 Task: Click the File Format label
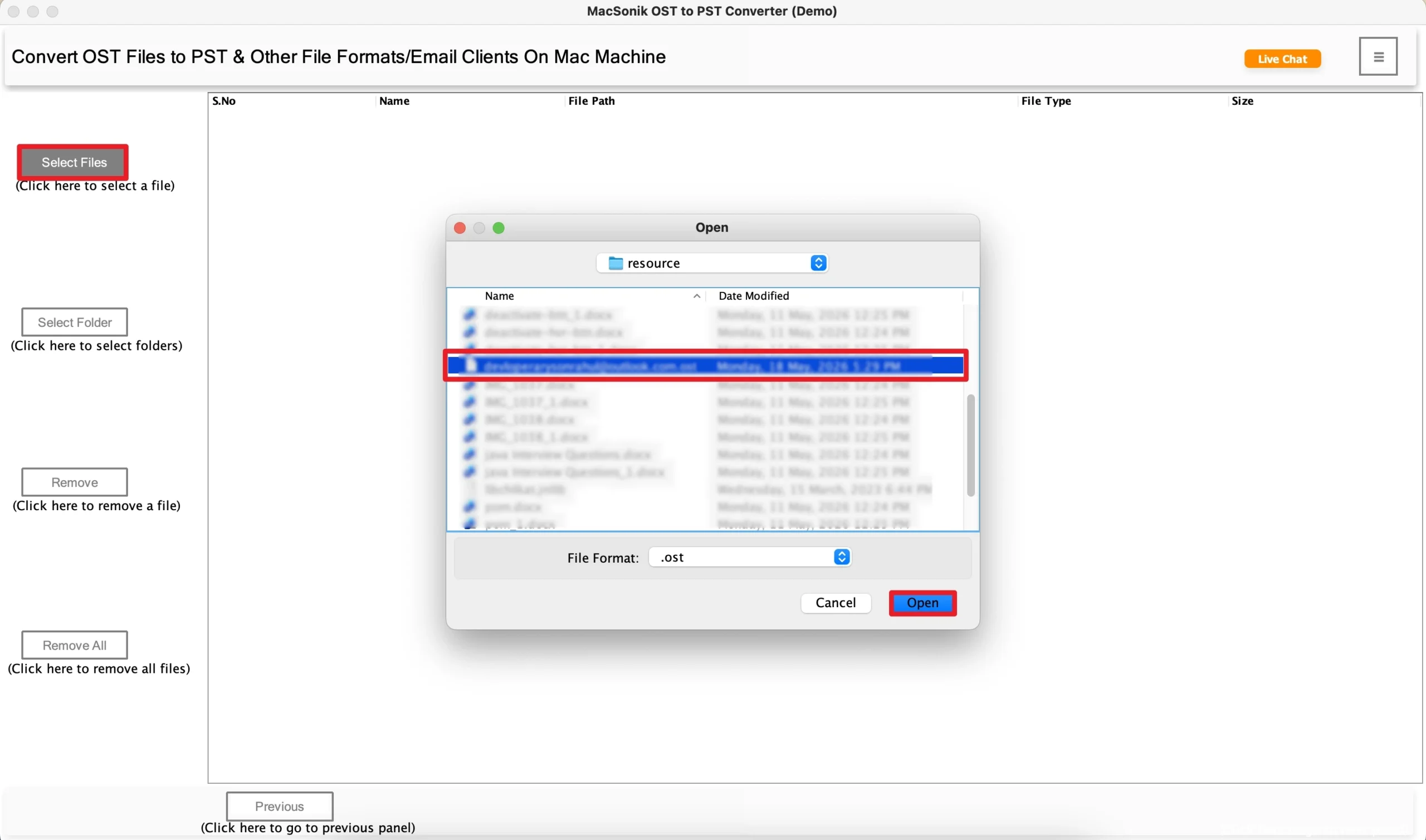tap(603, 558)
